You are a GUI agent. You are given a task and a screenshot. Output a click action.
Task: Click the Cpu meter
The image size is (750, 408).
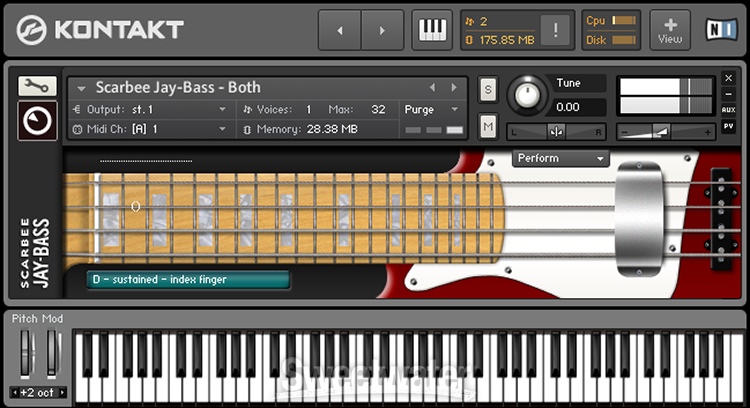point(624,20)
